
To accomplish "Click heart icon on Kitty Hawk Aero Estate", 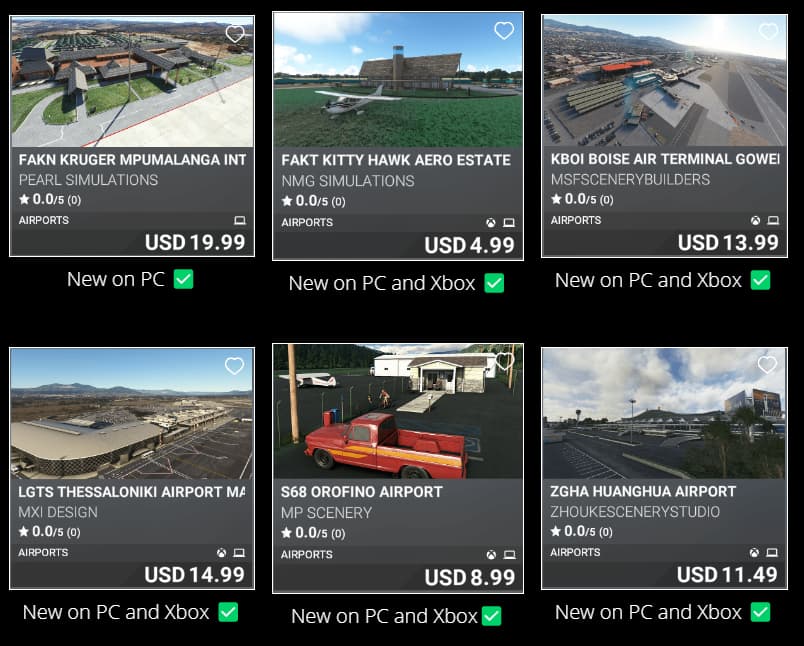I will [504, 31].
